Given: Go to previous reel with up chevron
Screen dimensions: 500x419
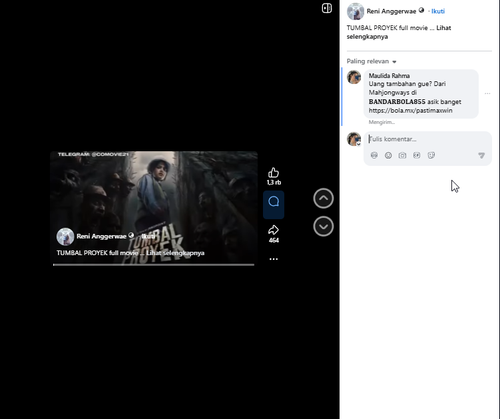Looking at the screenshot, I should click(x=323, y=198).
